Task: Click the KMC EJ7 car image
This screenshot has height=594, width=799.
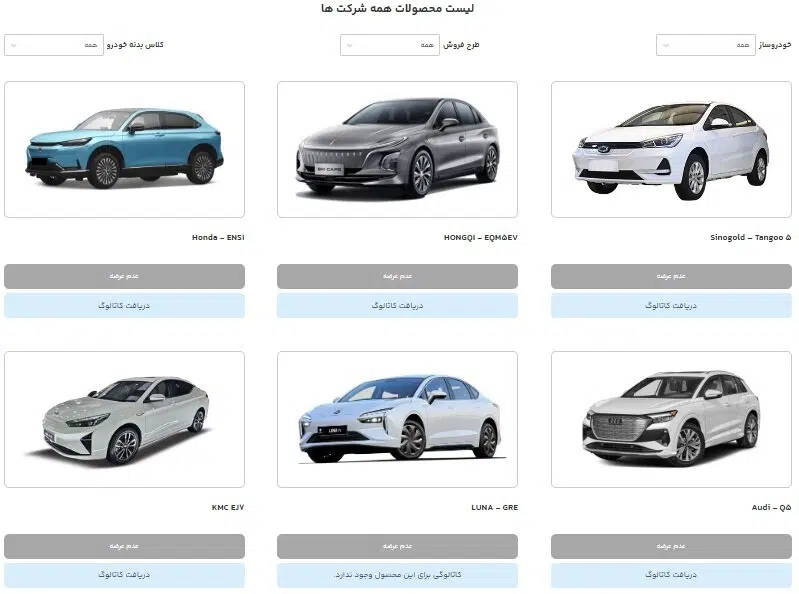Action: (124, 419)
